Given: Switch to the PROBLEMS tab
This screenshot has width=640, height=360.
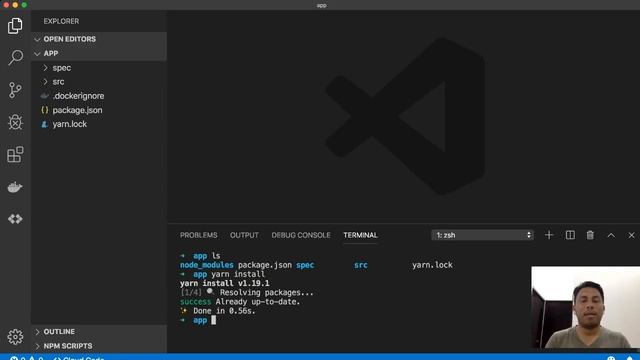Looking at the screenshot, I should pos(198,235).
